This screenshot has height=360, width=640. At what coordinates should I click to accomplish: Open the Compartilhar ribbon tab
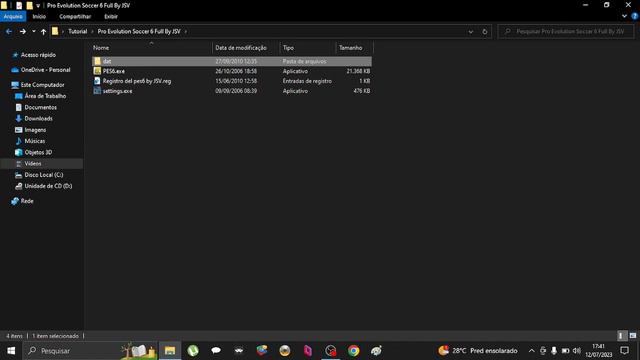point(75,16)
